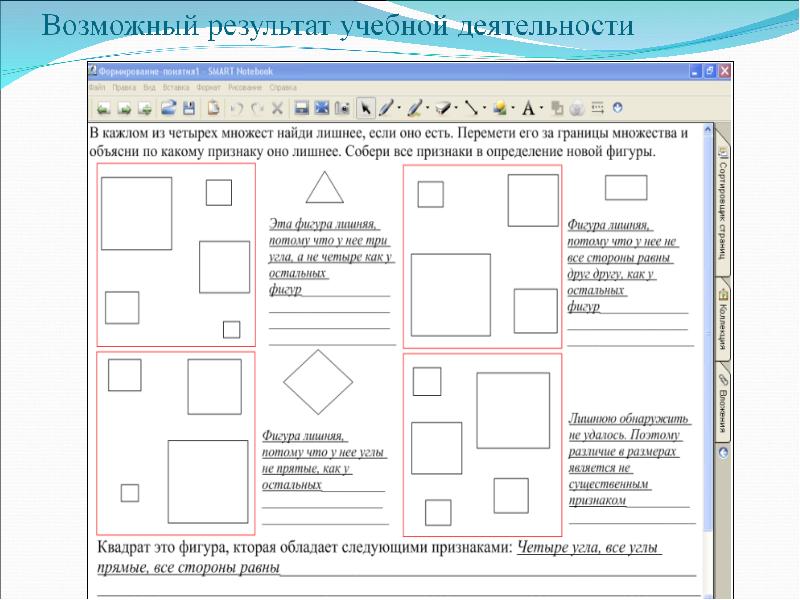Click the Undo arrow icon

(236, 107)
